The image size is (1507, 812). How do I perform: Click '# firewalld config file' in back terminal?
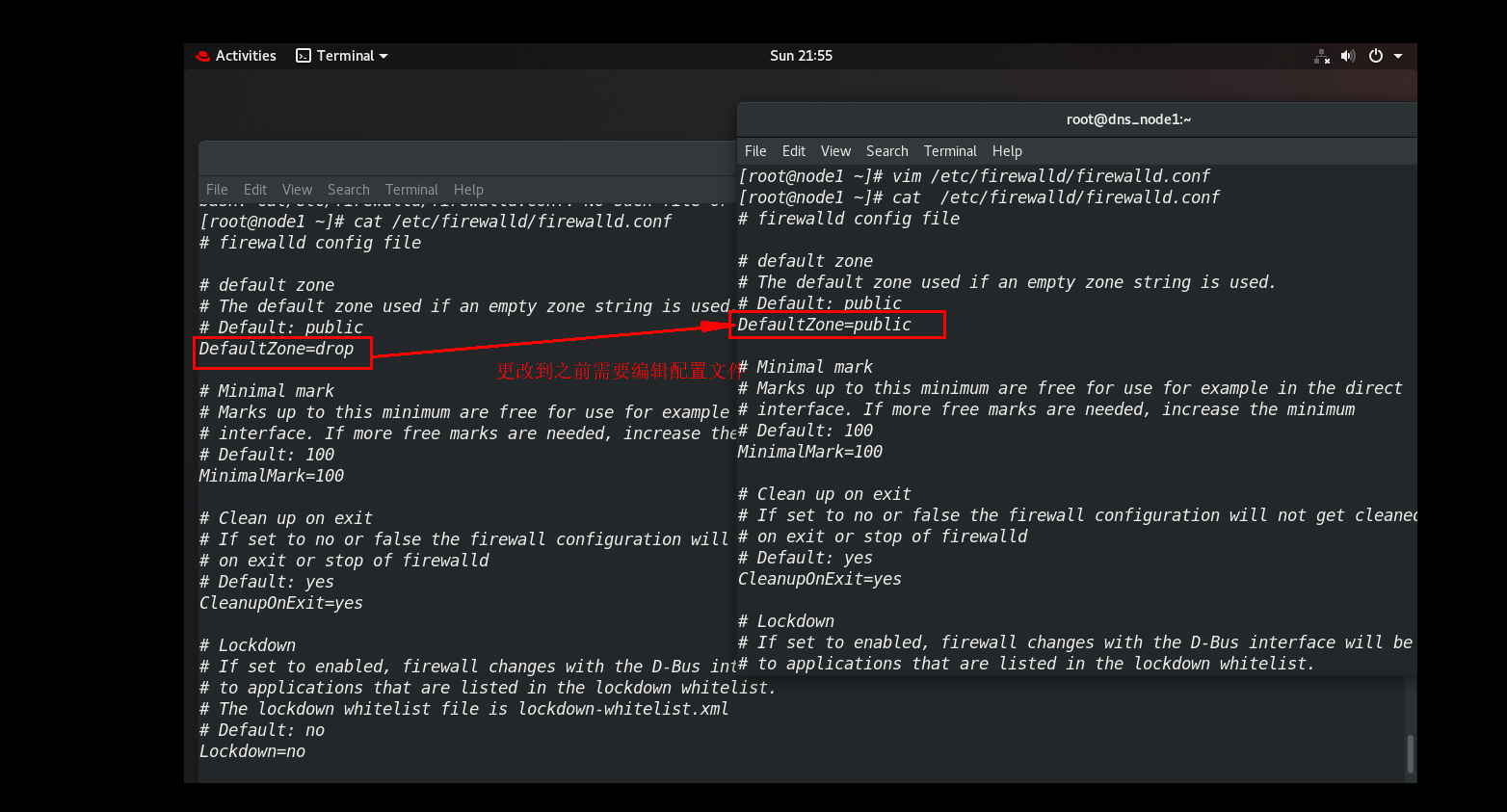coord(310,243)
